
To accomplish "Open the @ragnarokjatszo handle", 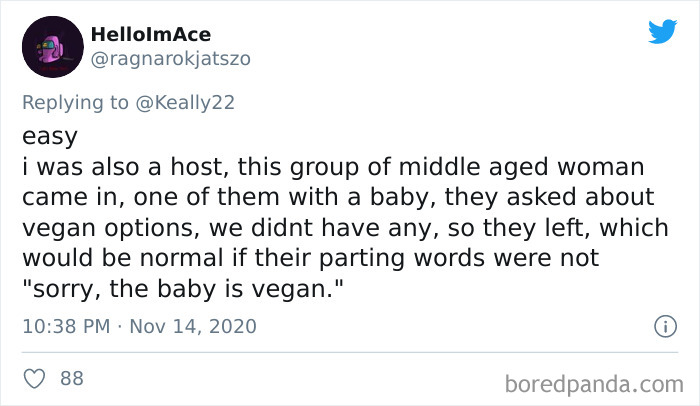I will pos(171,59).
